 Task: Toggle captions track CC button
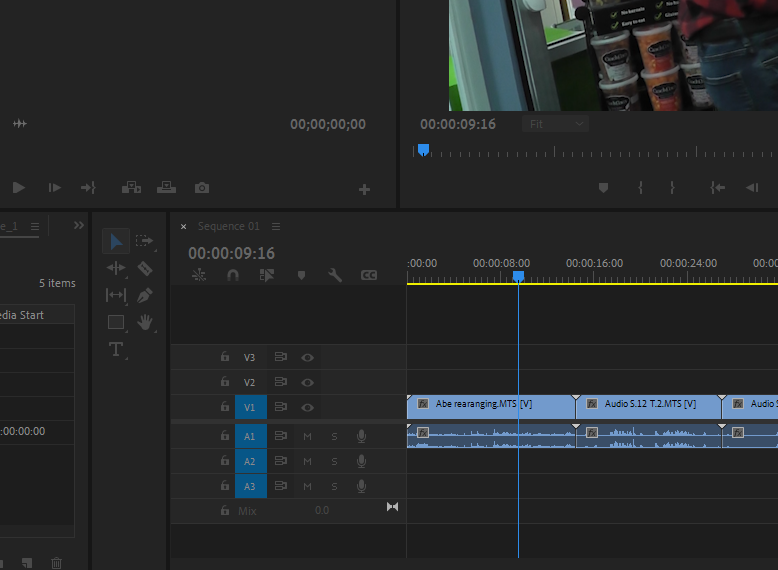(x=369, y=275)
